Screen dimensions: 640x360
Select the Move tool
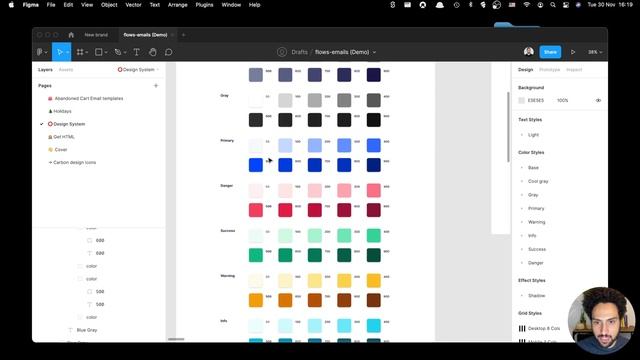[x=60, y=52]
